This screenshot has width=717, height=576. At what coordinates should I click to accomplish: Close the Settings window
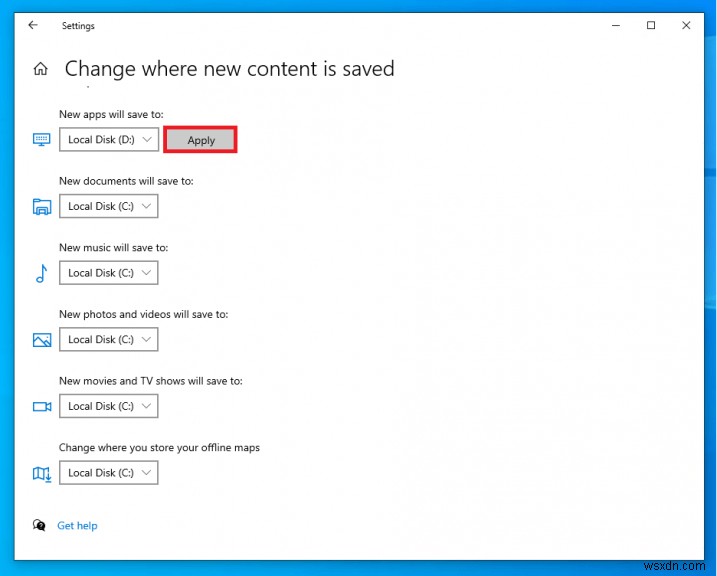click(686, 26)
